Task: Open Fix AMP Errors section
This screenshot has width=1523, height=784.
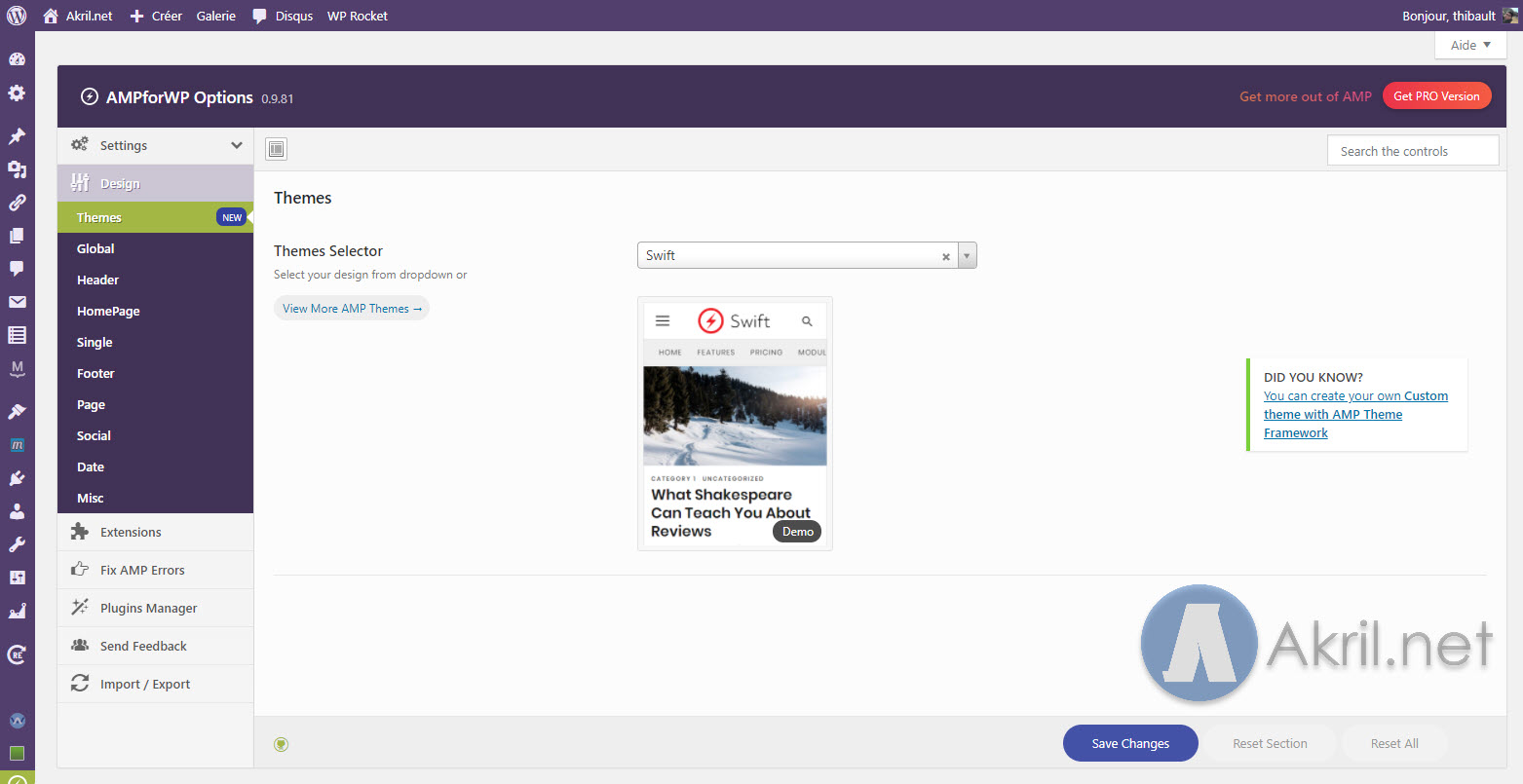Action: (156, 570)
